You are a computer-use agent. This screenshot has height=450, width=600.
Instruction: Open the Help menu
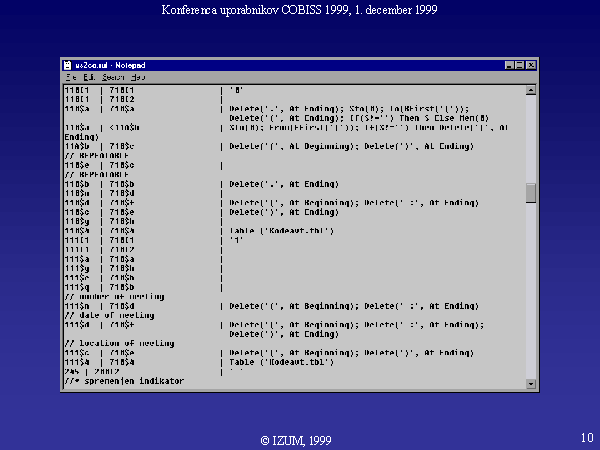(137, 77)
